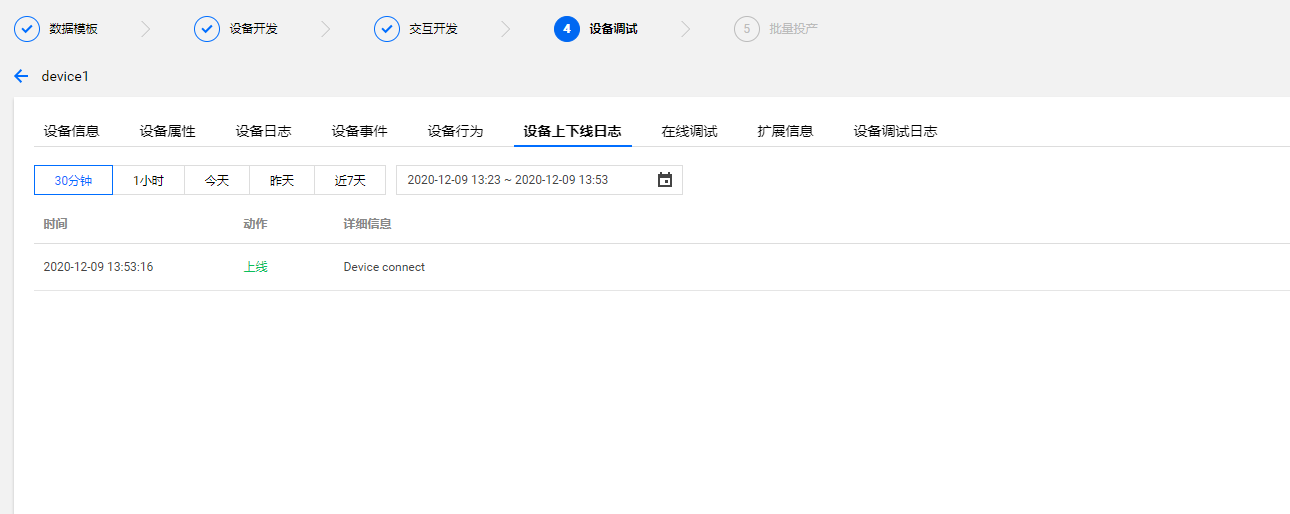Click timestamp 2020-12-09 13:53:16
This screenshot has height=514, width=1290.
[98, 267]
